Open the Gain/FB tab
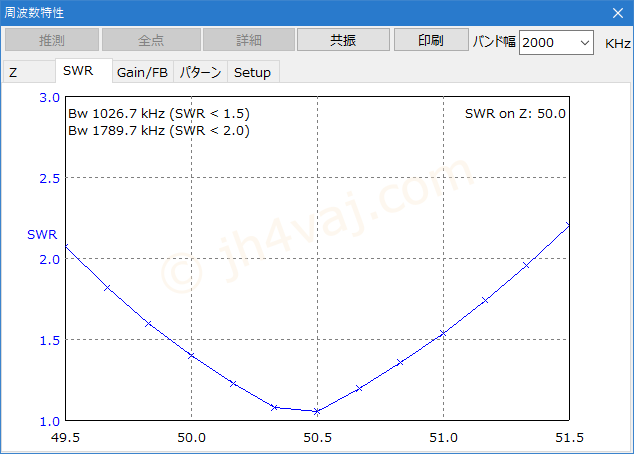634x454 pixels. click(x=142, y=72)
